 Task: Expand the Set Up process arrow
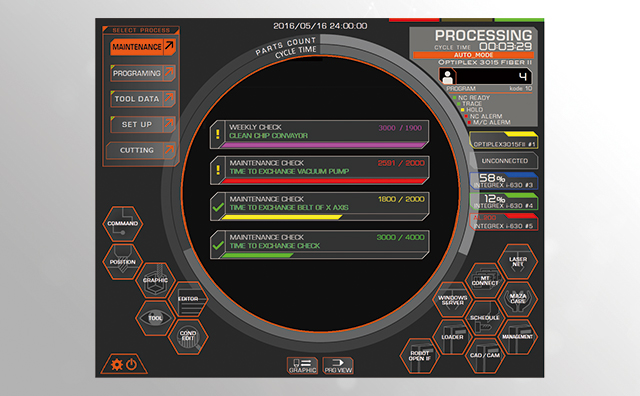coord(169,124)
